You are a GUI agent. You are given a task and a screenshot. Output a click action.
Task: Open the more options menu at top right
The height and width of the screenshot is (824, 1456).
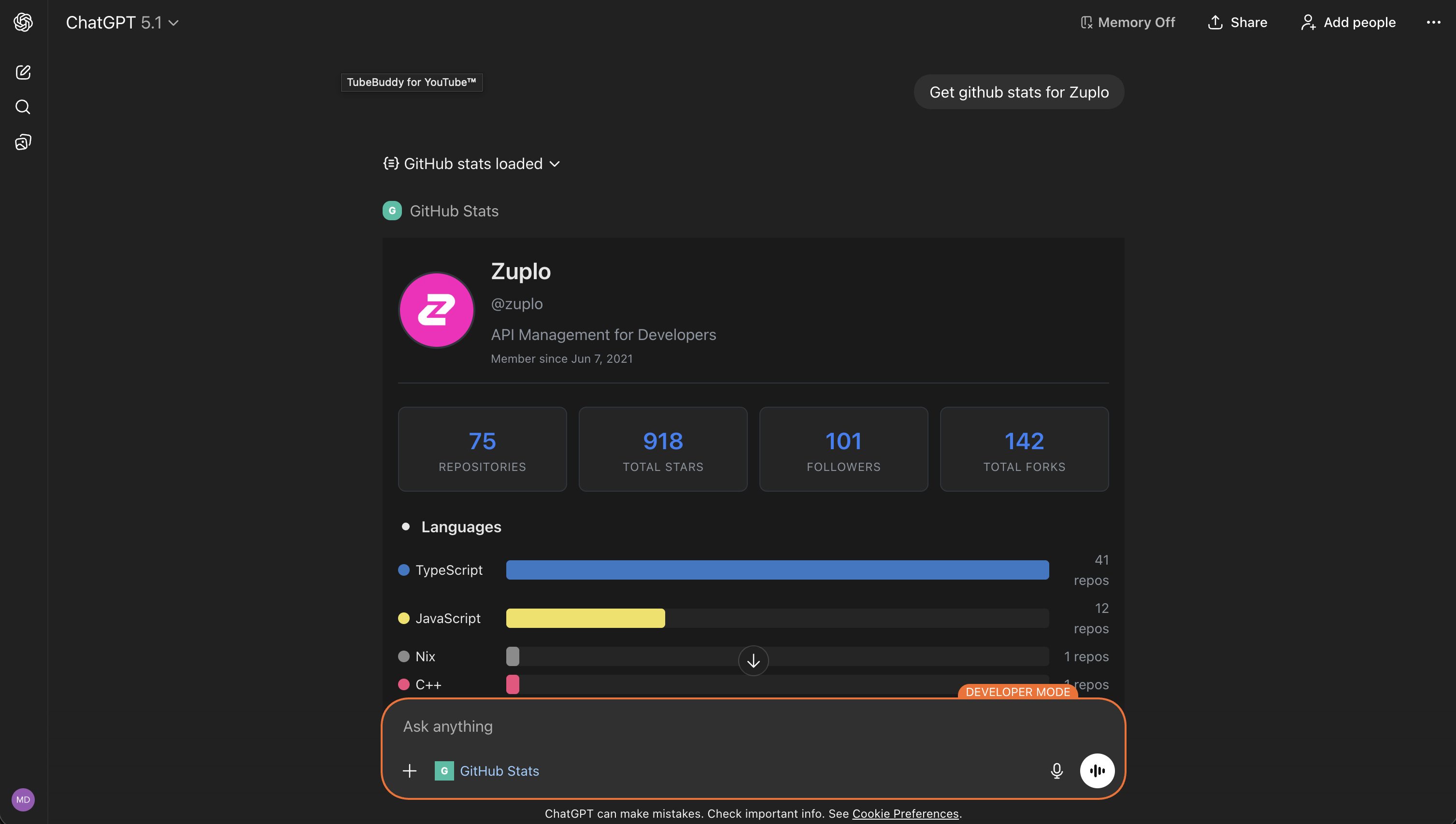coord(1433,22)
